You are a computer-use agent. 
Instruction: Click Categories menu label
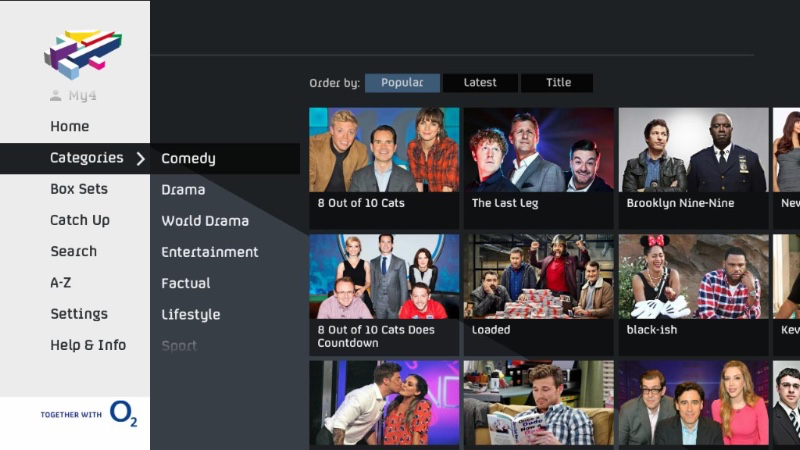(x=87, y=158)
